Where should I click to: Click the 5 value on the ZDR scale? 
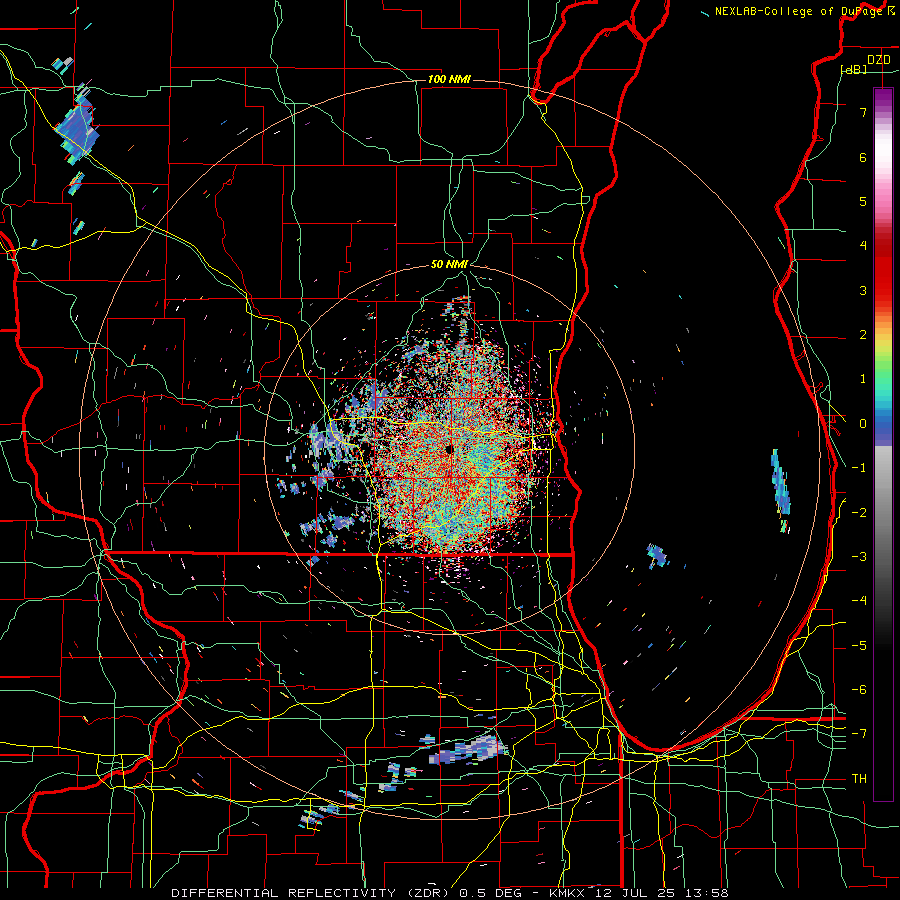[863, 201]
